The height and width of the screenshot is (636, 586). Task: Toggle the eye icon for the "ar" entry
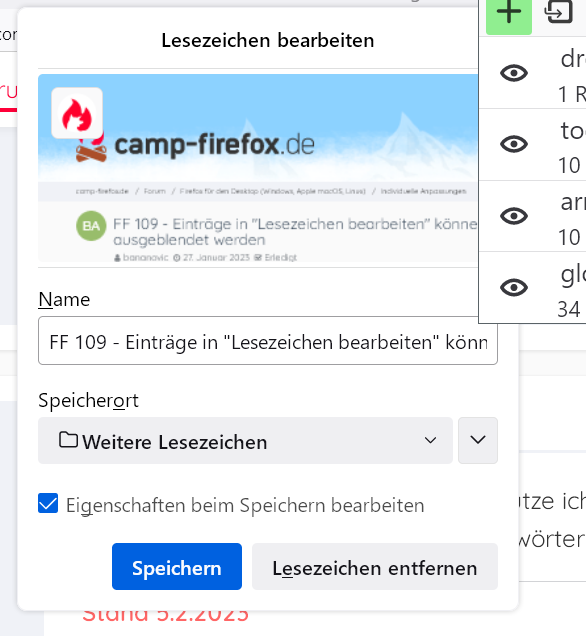pyautogui.click(x=514, y=215)
